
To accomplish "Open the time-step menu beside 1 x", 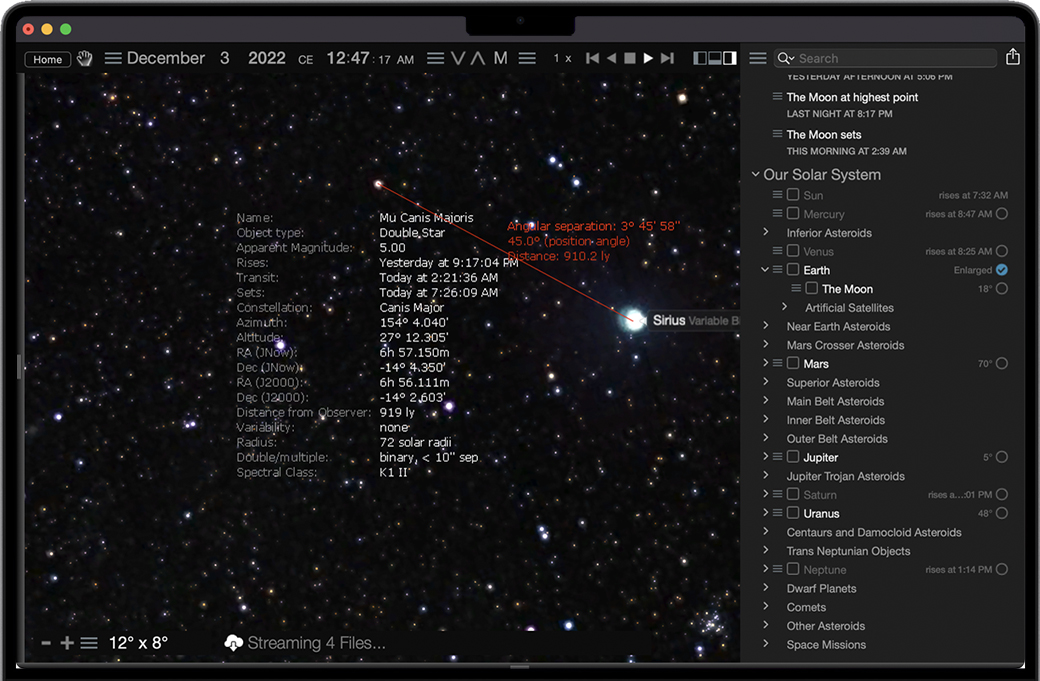I will tap(527, 59).
